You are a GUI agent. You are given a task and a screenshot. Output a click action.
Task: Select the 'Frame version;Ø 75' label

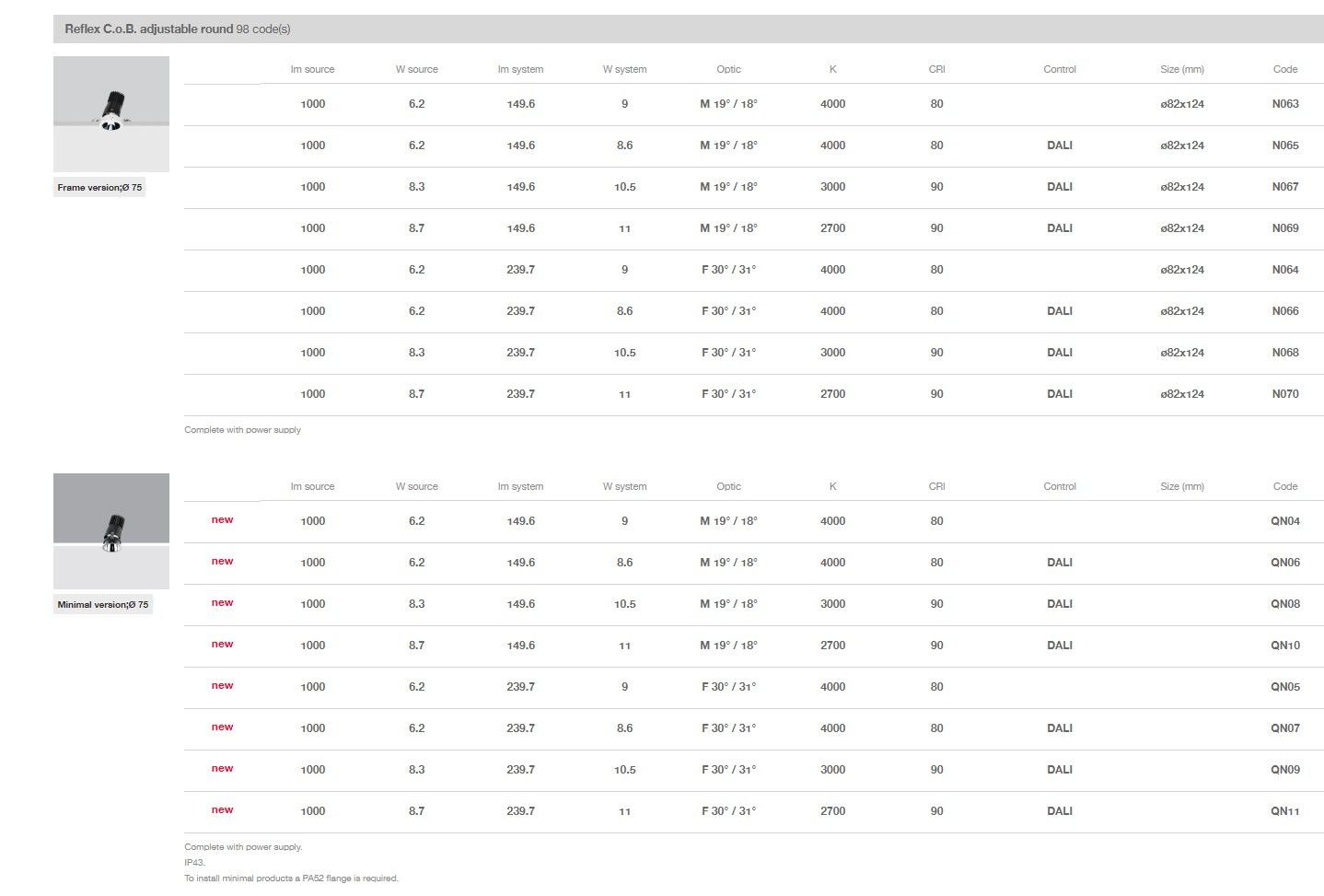tap(99, 188)
